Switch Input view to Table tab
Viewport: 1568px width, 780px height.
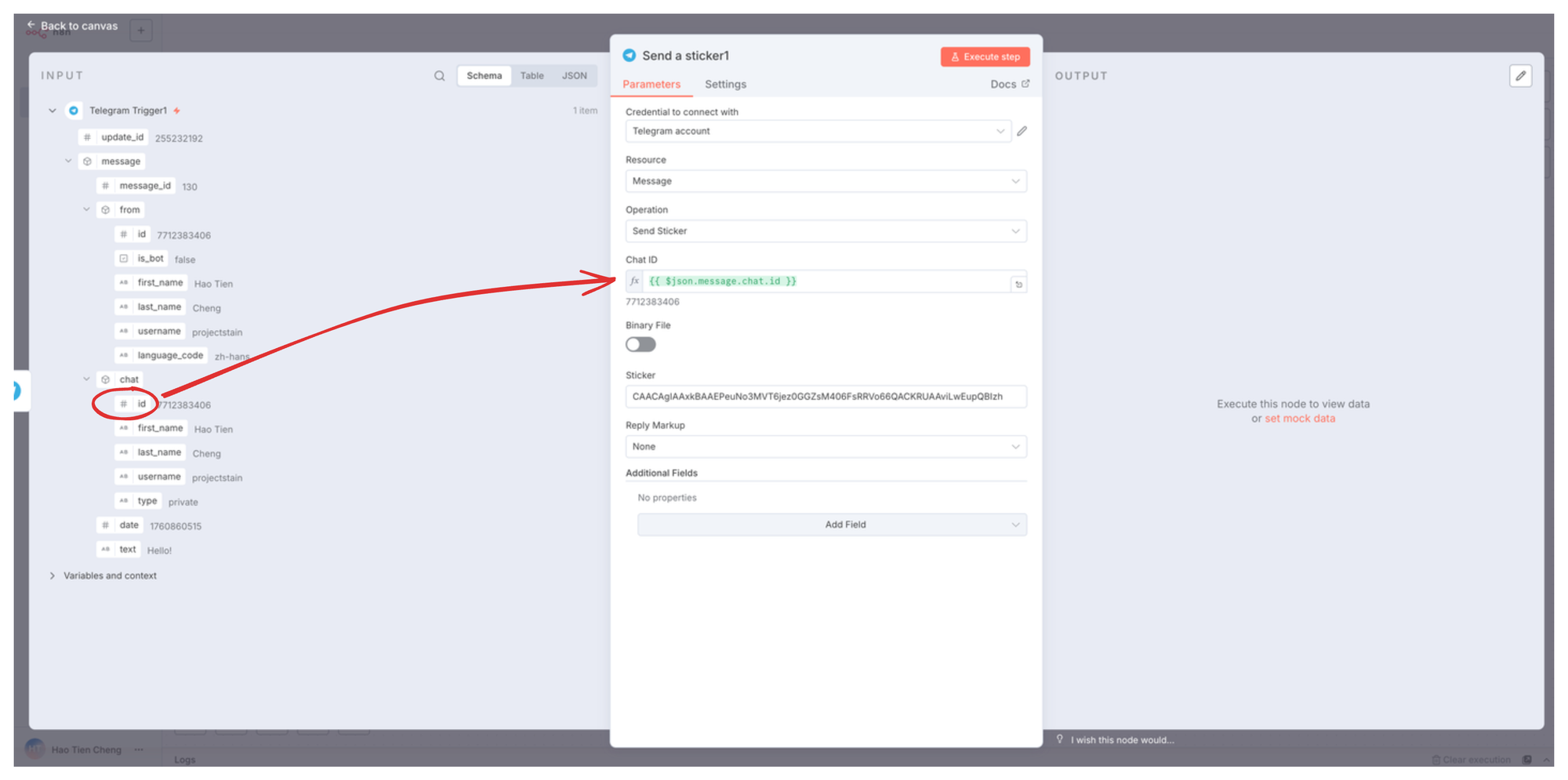click(x=532, y=76)
